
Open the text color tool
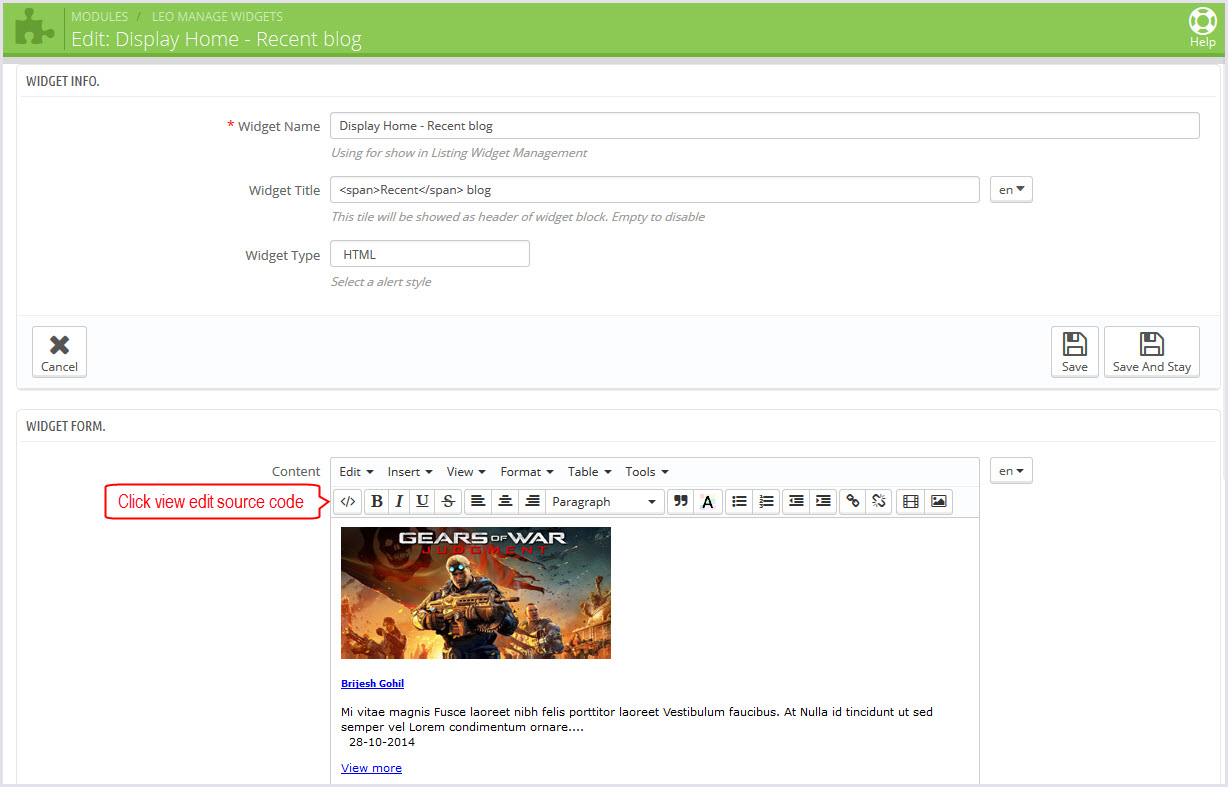[708, 501]
